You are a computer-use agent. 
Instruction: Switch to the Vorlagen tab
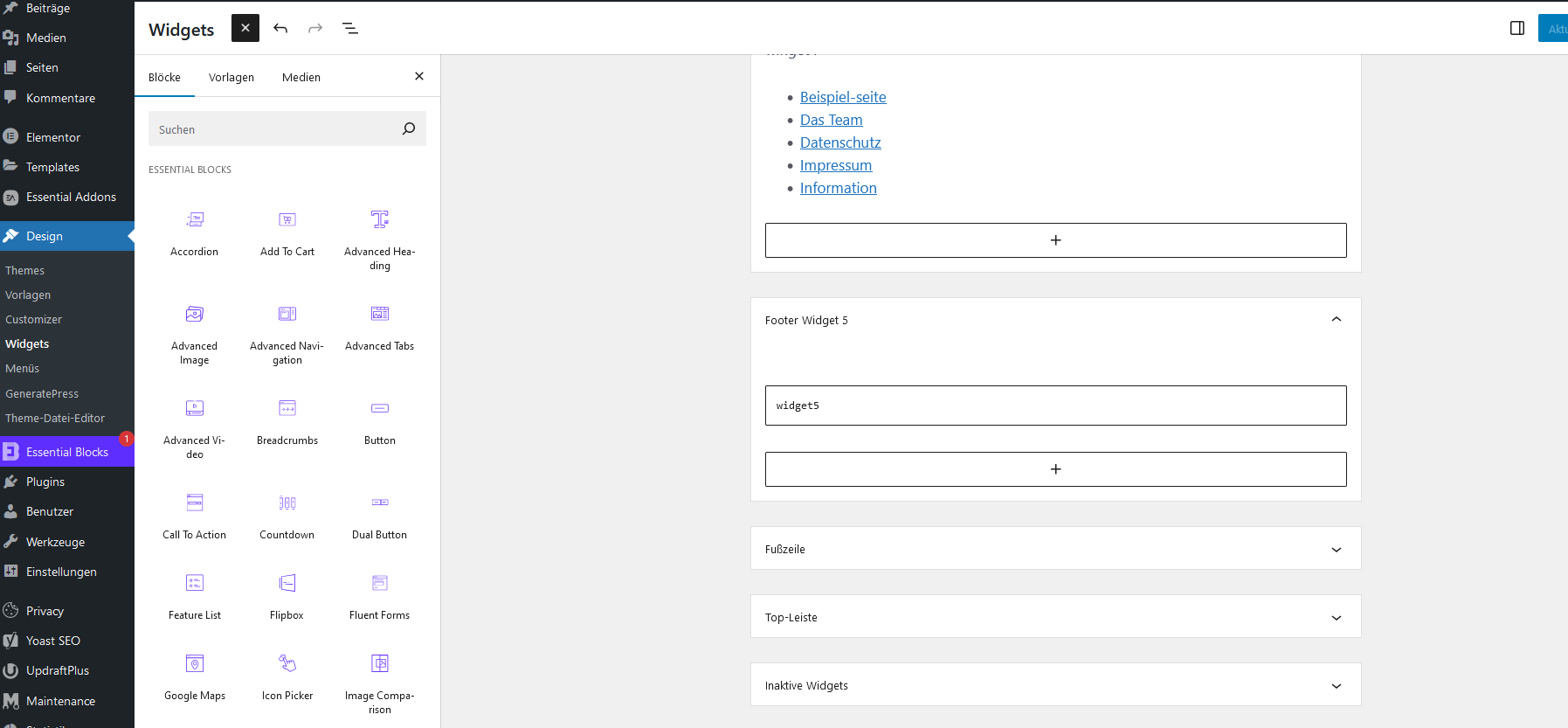click(231, 77)
